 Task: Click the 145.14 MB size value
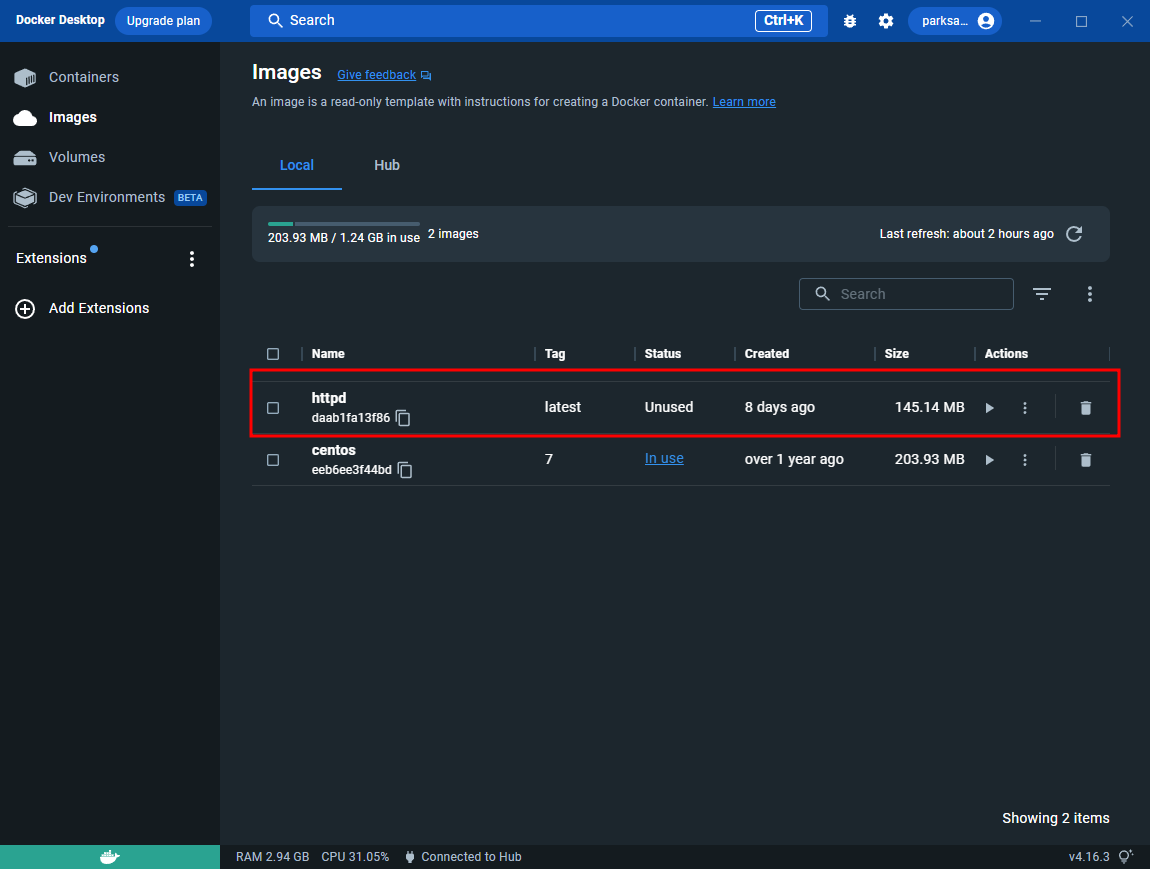click(929, 408)
